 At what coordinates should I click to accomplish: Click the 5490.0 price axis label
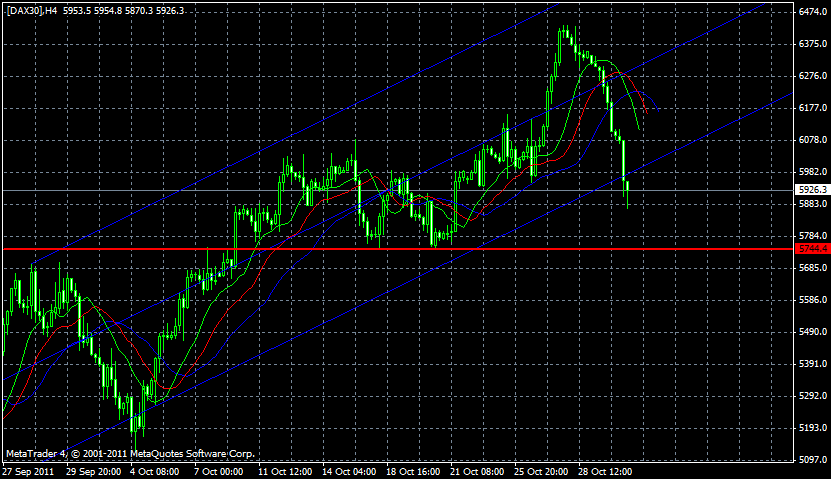coord(813,331)
